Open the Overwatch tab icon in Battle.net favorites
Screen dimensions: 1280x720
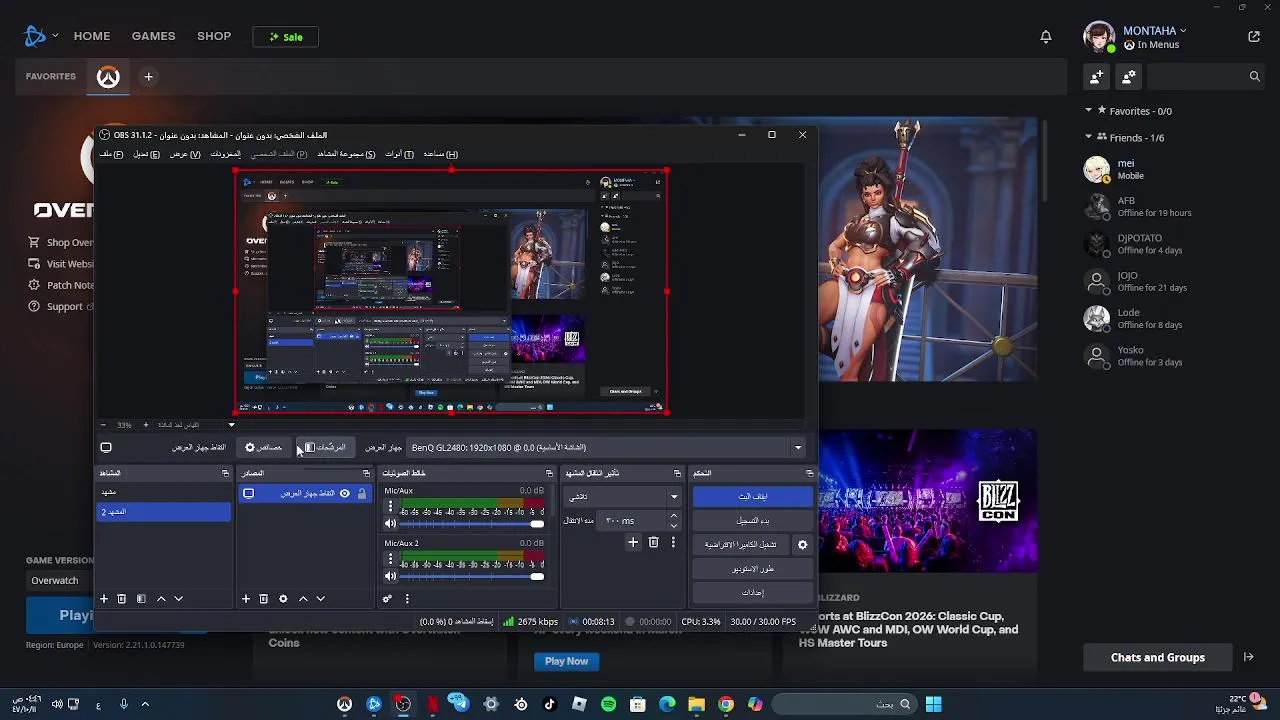pos(108,77)
